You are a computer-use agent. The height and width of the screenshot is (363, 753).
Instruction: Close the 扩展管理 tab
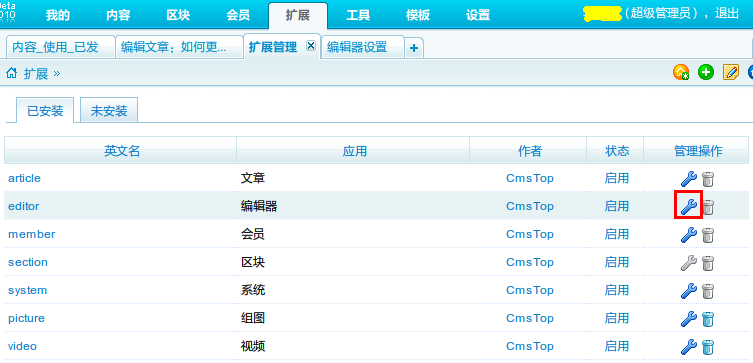[311, 45]
